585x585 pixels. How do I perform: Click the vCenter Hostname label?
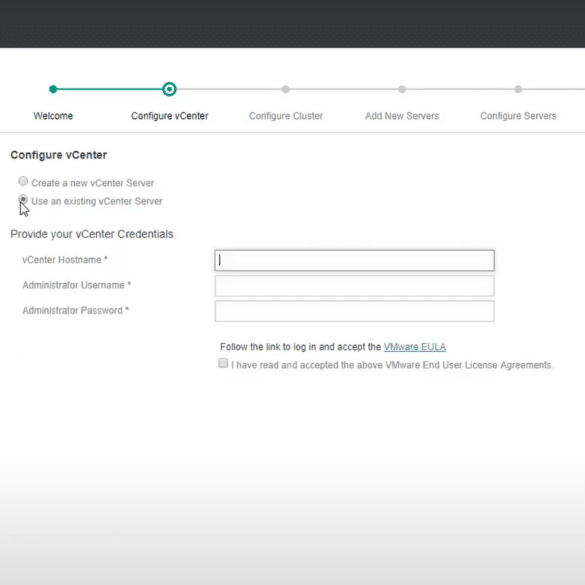pyautogui.click(x=65, y=260)
